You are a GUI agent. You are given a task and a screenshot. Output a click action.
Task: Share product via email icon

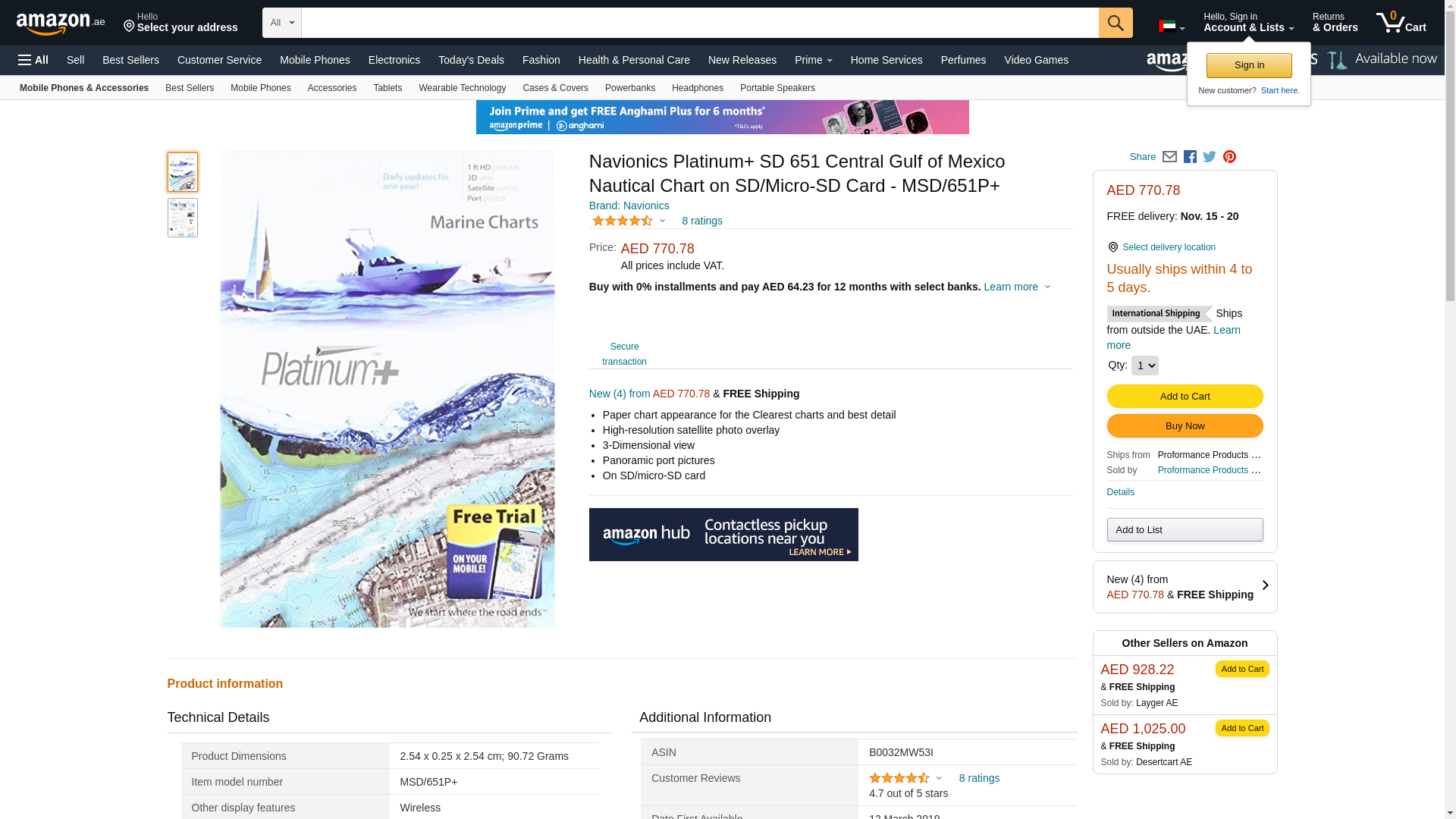1169,157
